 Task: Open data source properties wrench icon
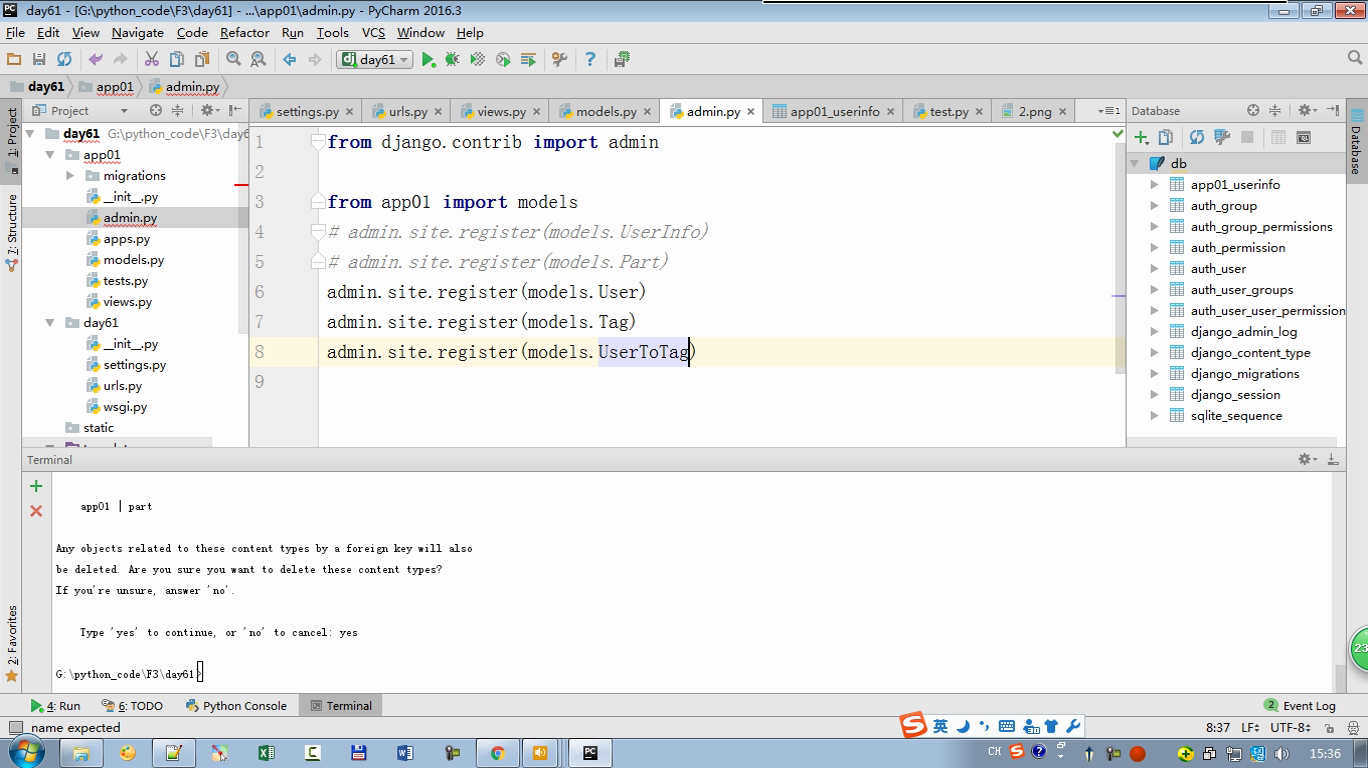coord(1222,137)
